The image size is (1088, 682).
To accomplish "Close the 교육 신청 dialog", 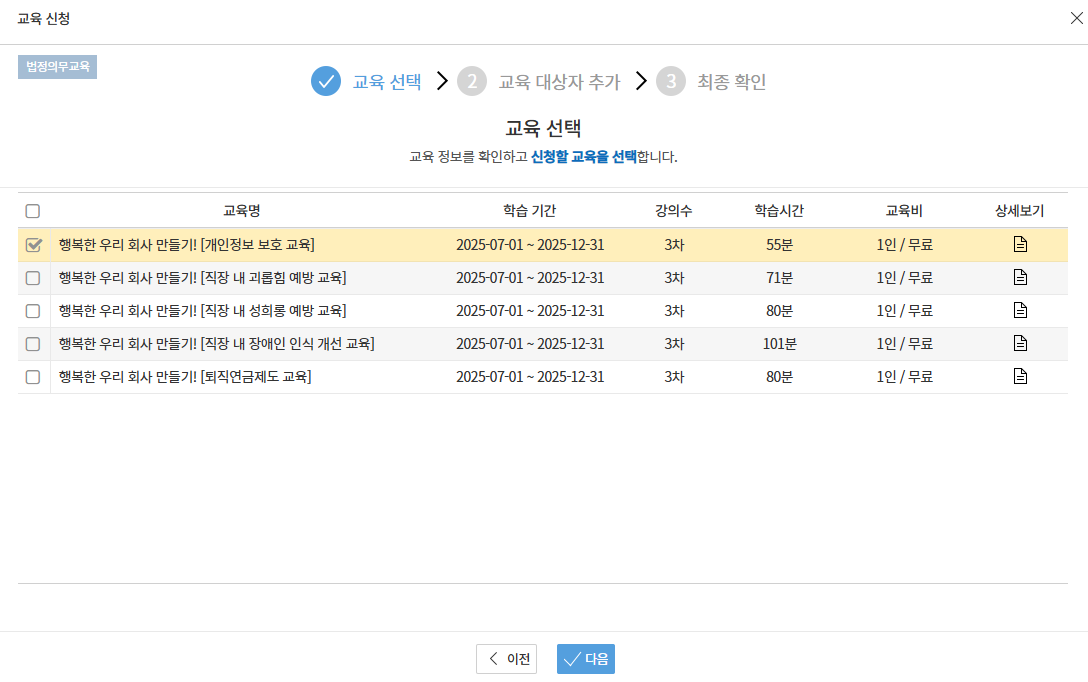I will pos(1076,18).
